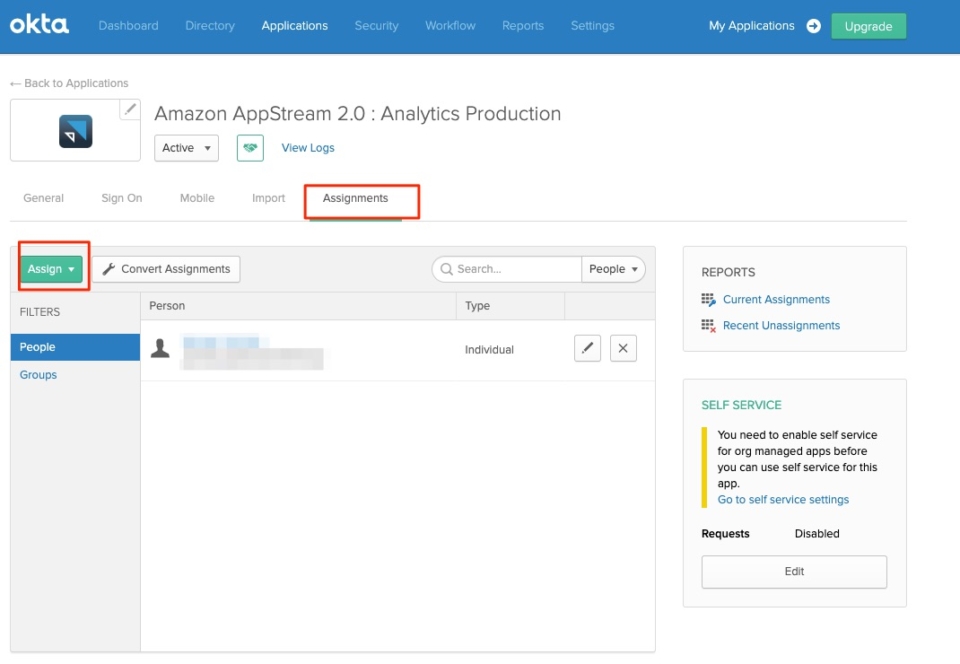Switch to the Sign On tab
The image size is (960, 664).
(121, 198)
